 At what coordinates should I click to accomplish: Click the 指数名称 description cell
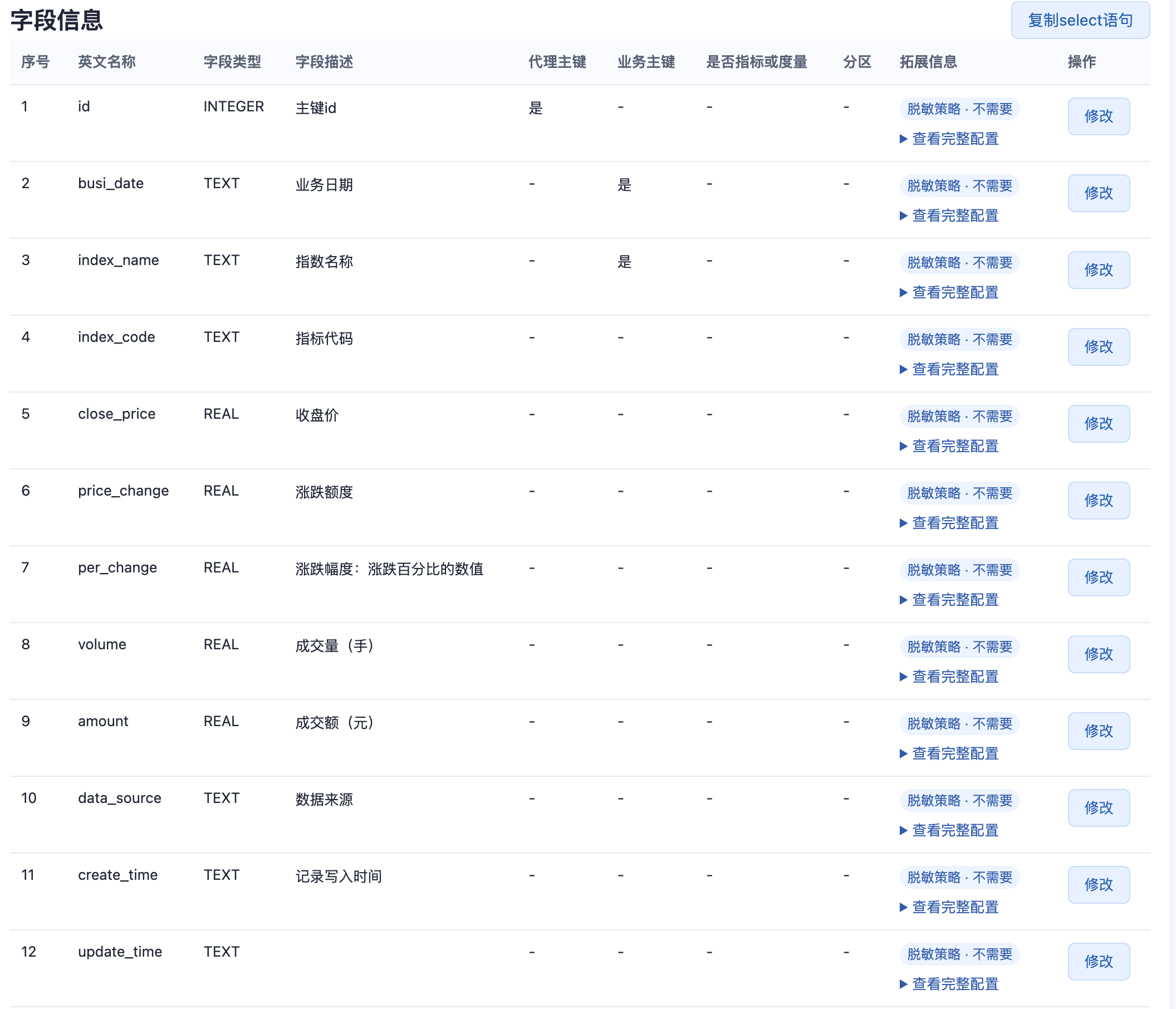tap(324, 262)
